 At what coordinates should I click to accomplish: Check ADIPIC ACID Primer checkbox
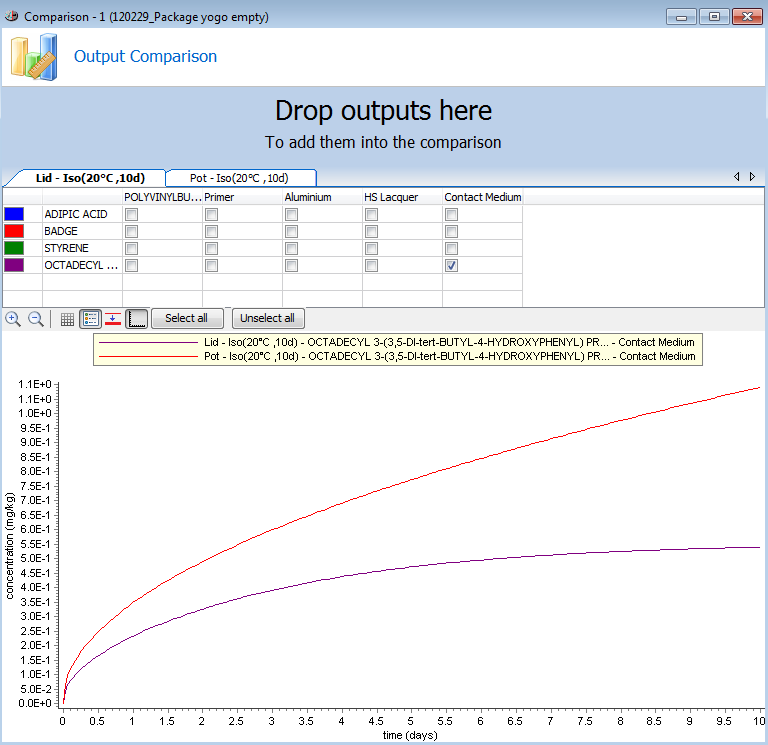click(211, 214)
